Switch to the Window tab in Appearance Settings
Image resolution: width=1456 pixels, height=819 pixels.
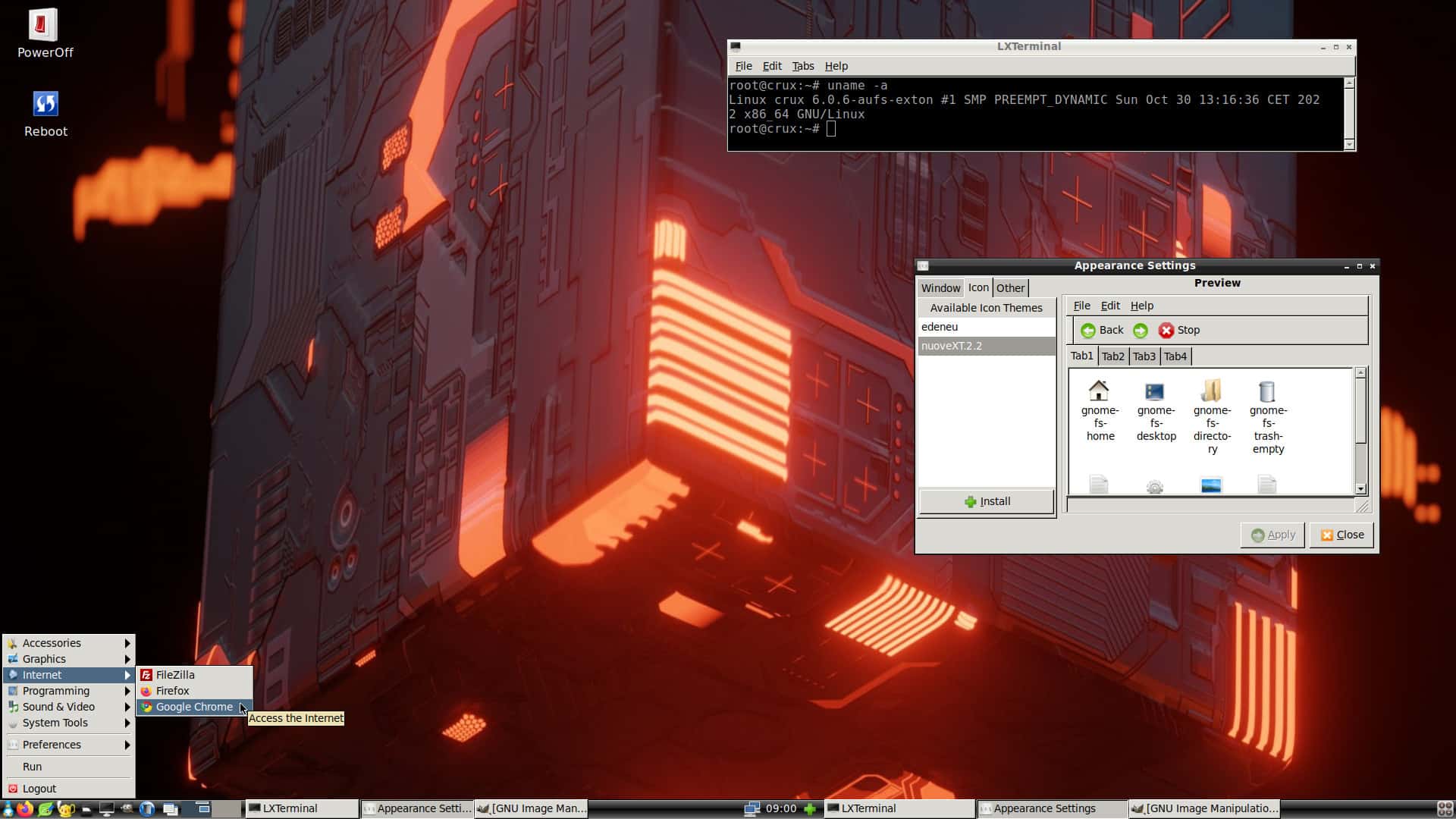click(x=940, y=288)
